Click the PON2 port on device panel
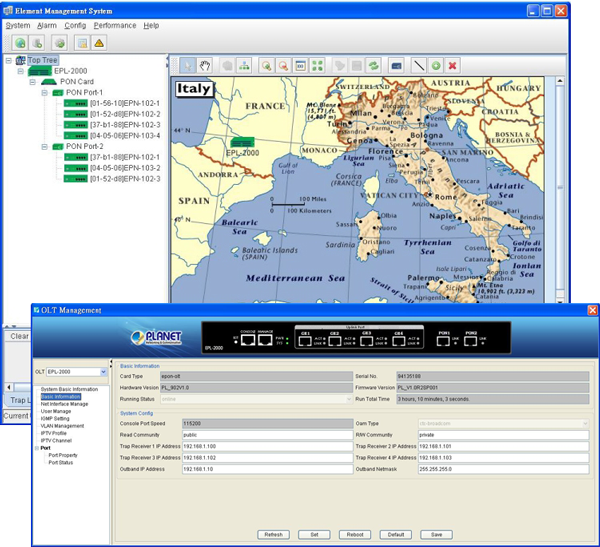This screenshot has width=600, height=547. [x=471, y=339]
